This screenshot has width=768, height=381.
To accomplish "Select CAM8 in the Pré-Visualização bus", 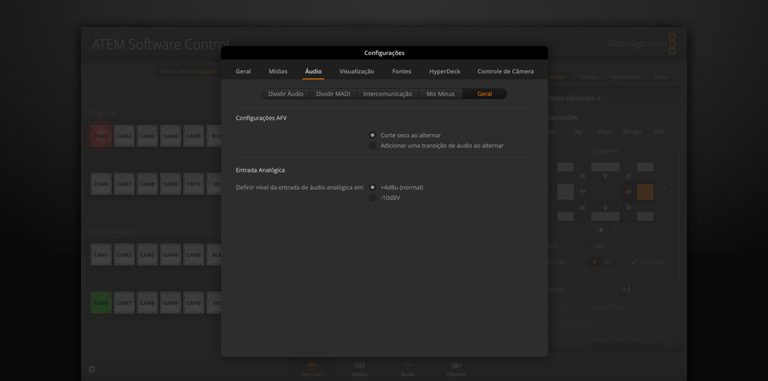I will tap(147, 303).
